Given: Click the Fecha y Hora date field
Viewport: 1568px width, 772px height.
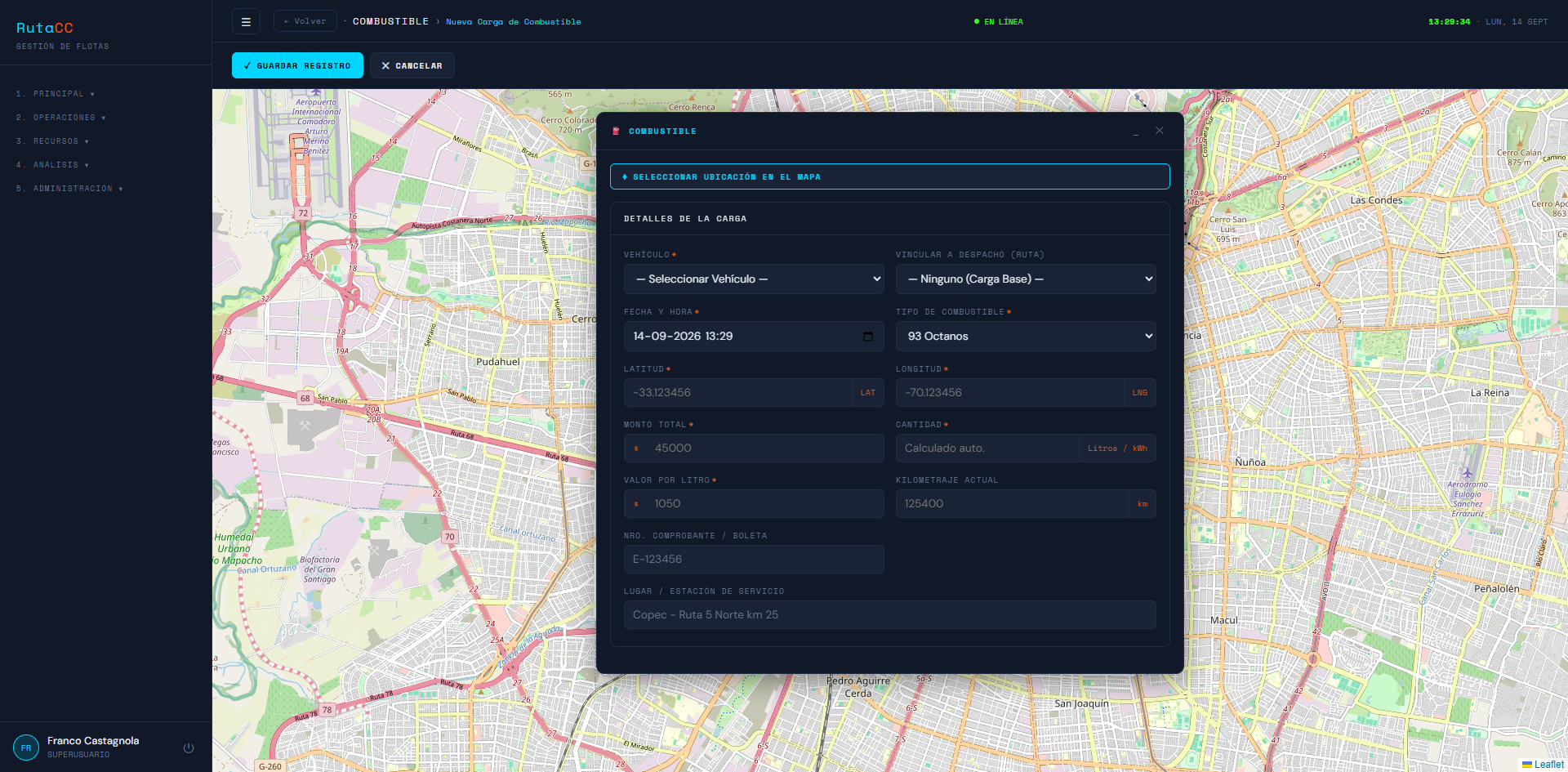Looking at the screenshot, I should click(x=754, y=337).
